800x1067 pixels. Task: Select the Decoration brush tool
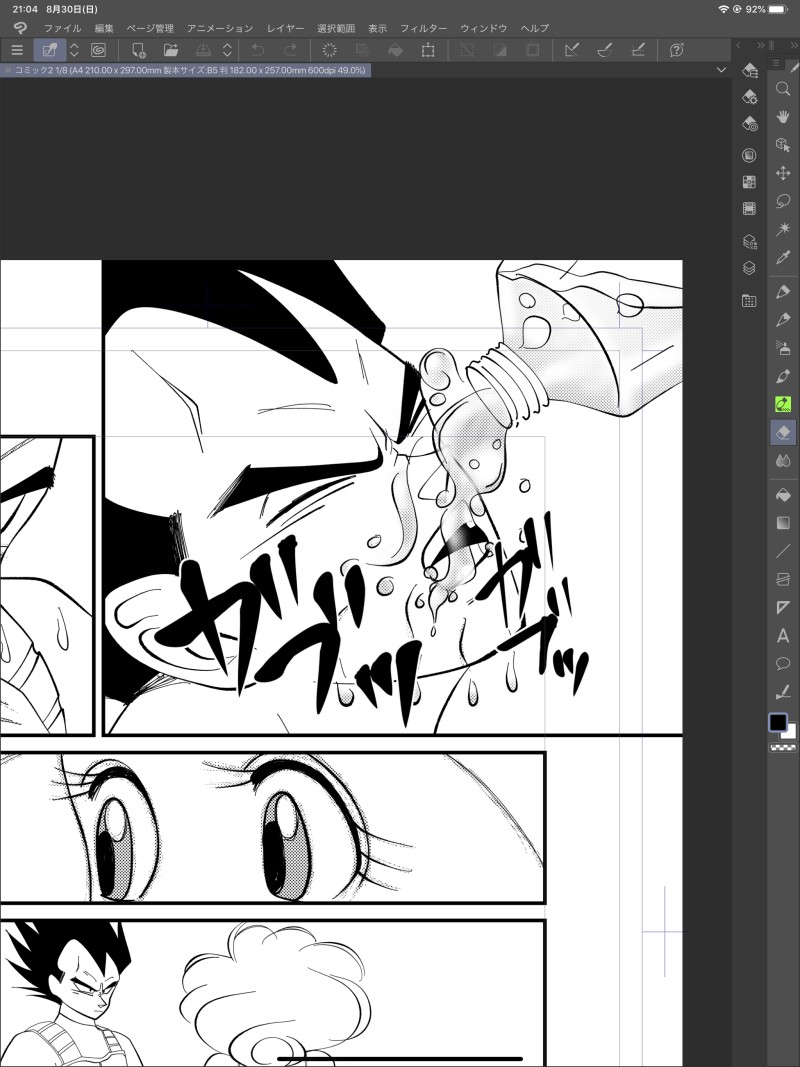pyautogui.click(x=782, y=376)
